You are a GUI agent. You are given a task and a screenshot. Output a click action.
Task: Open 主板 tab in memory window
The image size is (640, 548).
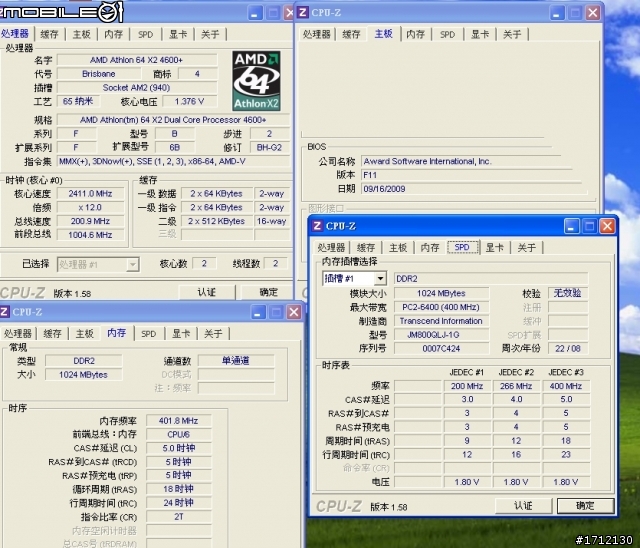[x=85, y=333]
